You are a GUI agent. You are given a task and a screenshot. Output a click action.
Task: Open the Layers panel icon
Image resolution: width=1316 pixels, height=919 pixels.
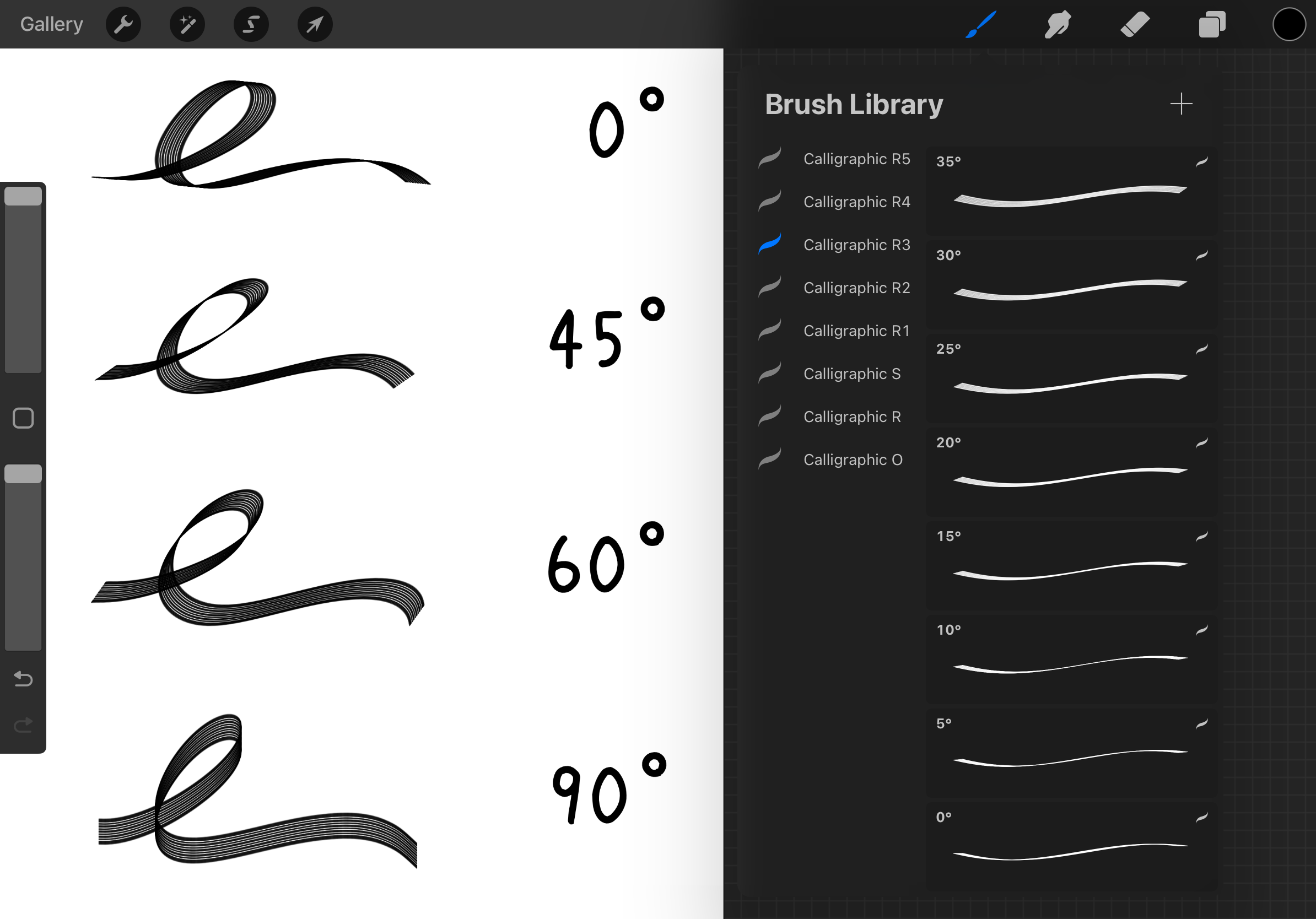pos(1212,25)
